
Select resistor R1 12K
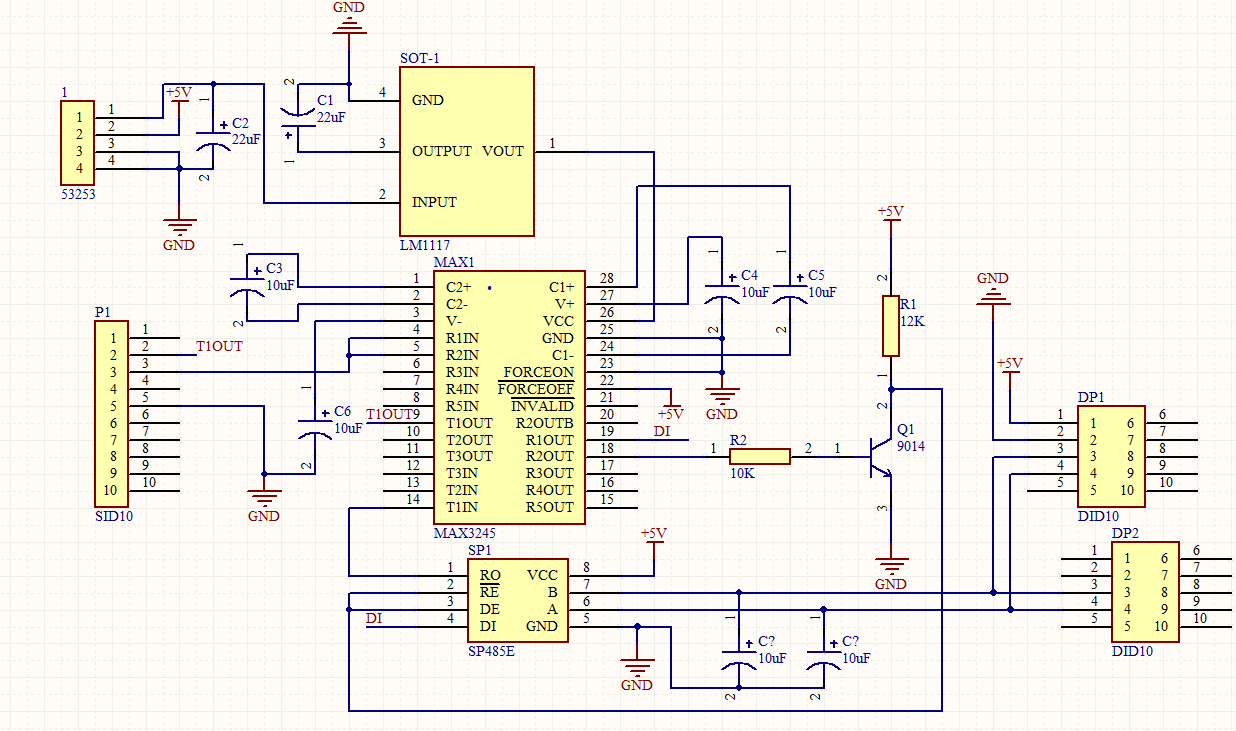pyautogui.click(x=891, y=326)
